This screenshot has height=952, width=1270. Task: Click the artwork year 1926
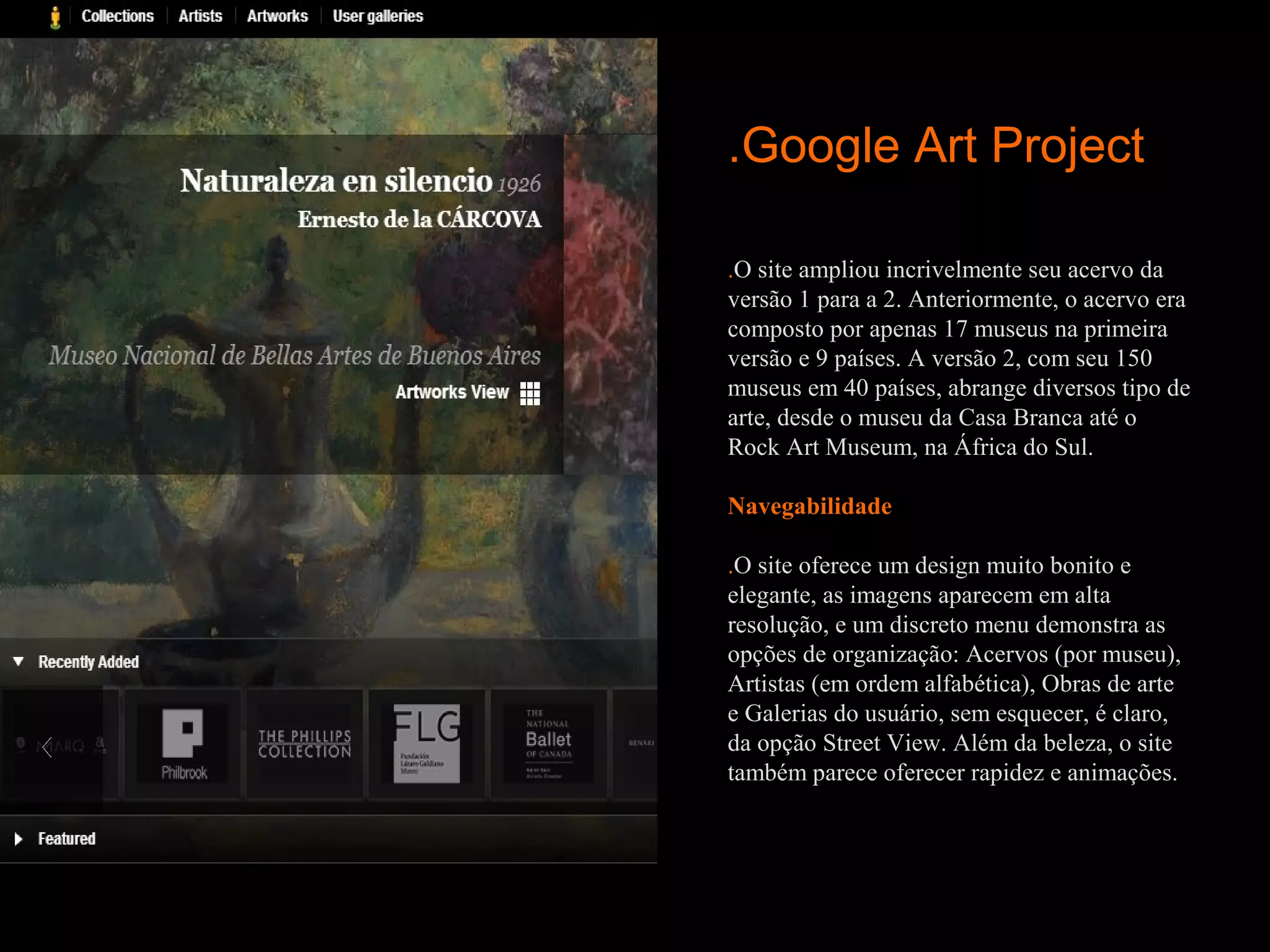[x=519, y=184]
